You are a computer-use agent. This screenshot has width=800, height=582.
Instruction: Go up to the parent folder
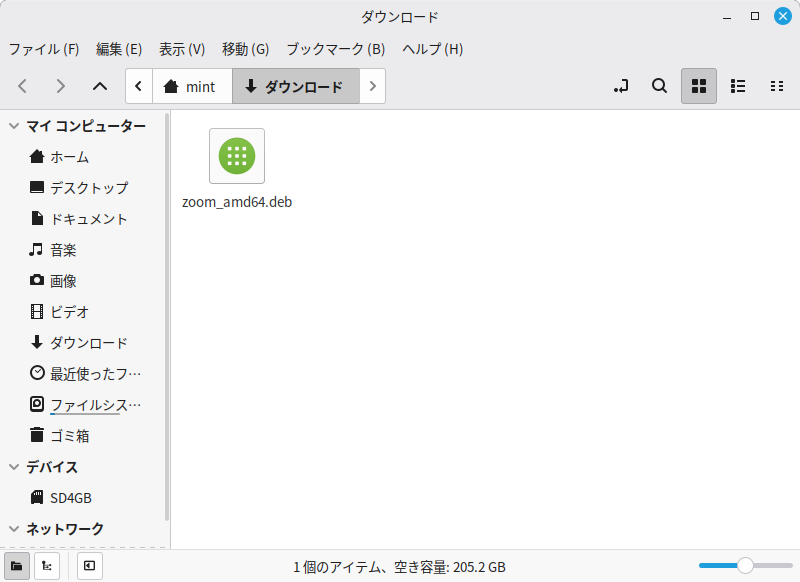tap(100, 86)
